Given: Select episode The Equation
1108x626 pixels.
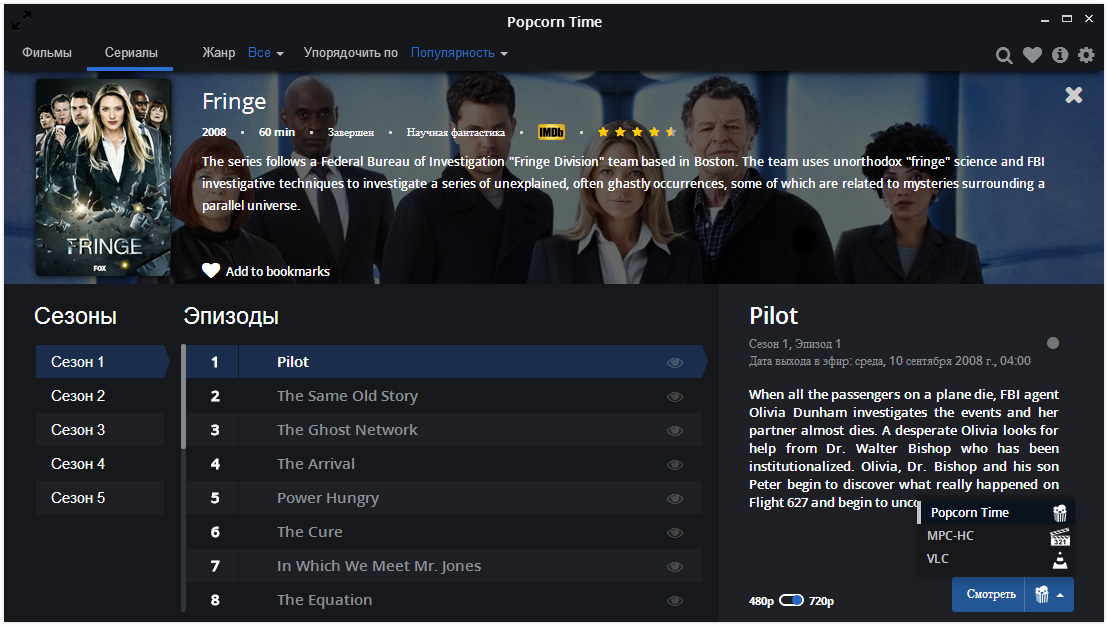Looking at the screenshot, I should pyautogui.click(x=444, y=599).
